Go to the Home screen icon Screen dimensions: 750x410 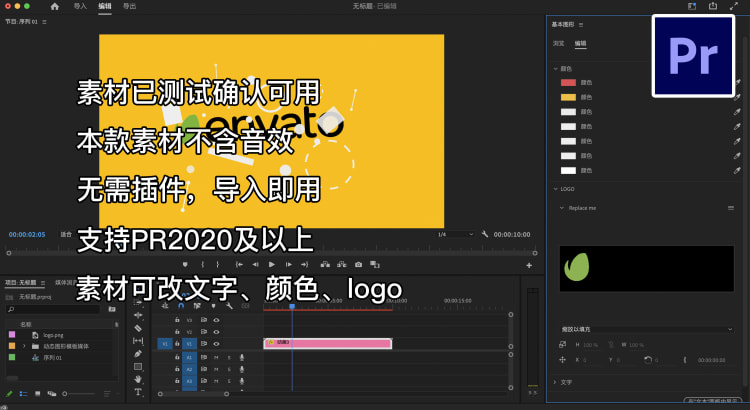click(55, 6)
